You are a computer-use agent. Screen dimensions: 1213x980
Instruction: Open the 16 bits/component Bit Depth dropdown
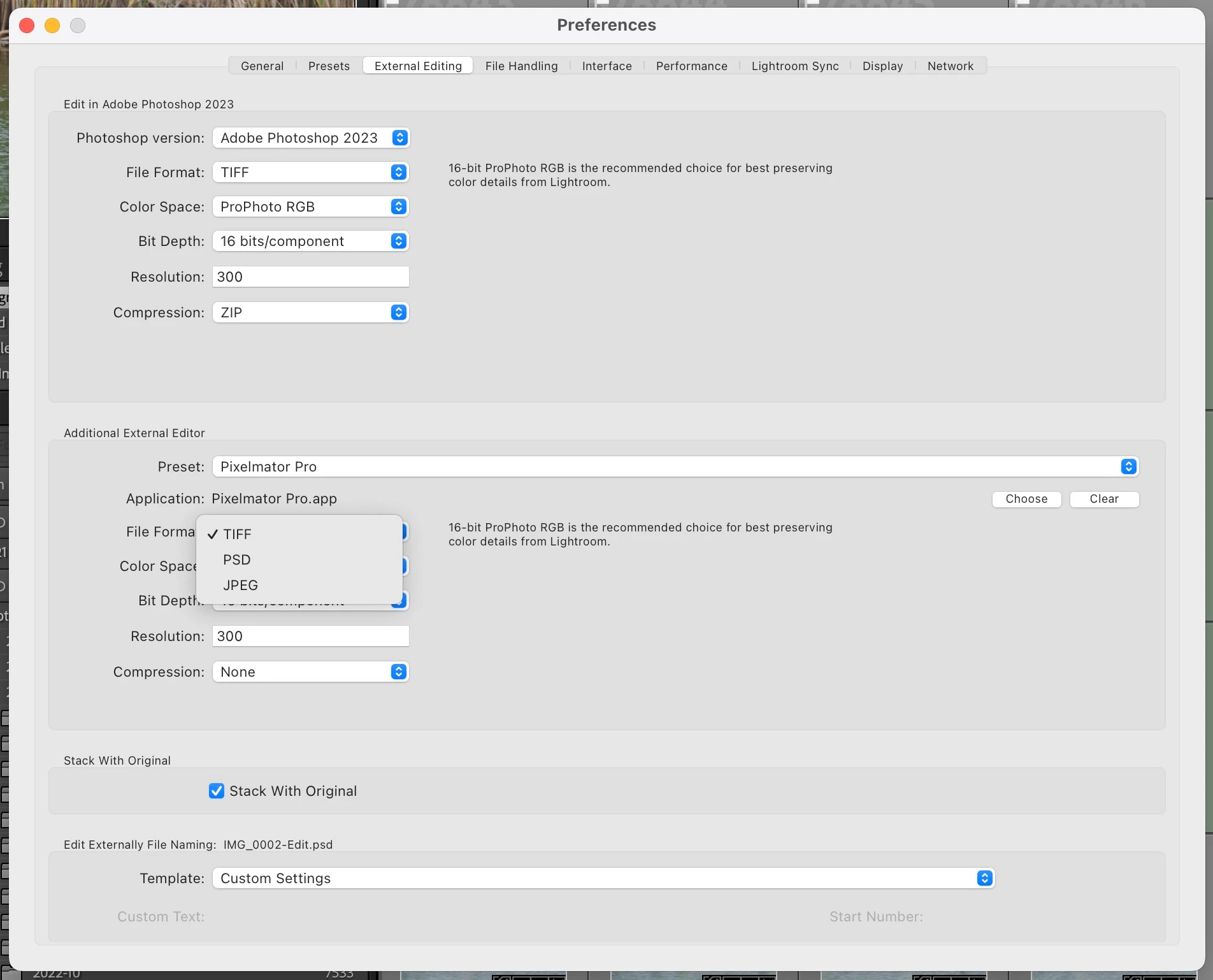tap(311, 241)
